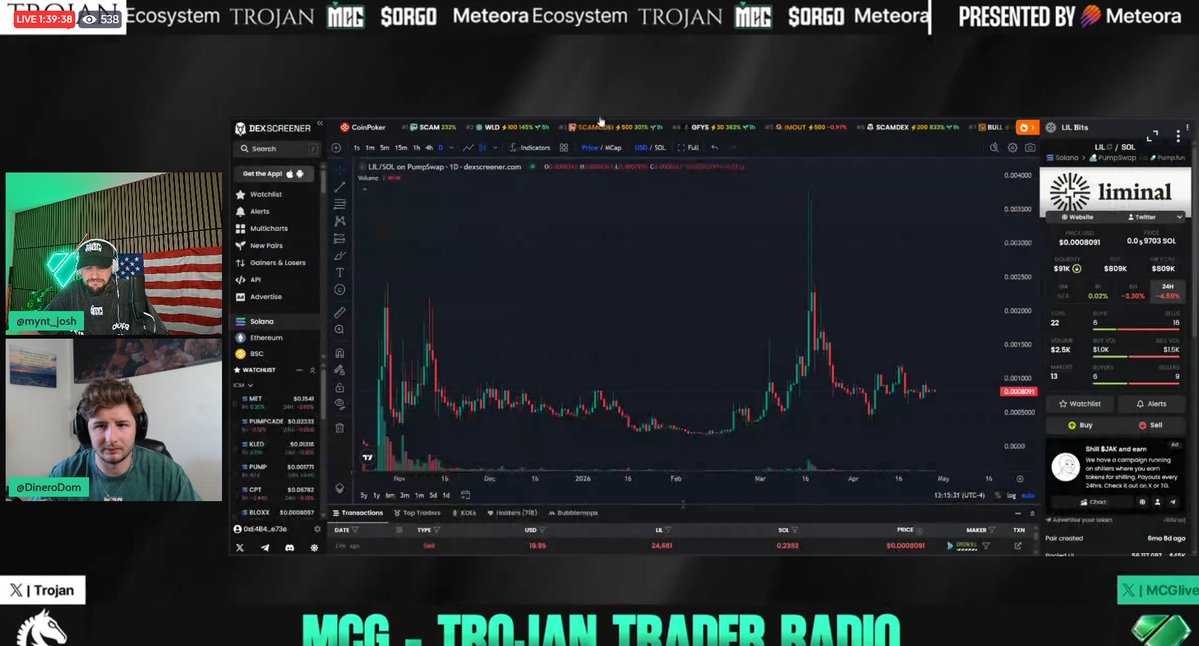Image resolution: width=1199 pixels, height=646 pixels.
Task: Click the Get the App button
Action: click(273, 174)
